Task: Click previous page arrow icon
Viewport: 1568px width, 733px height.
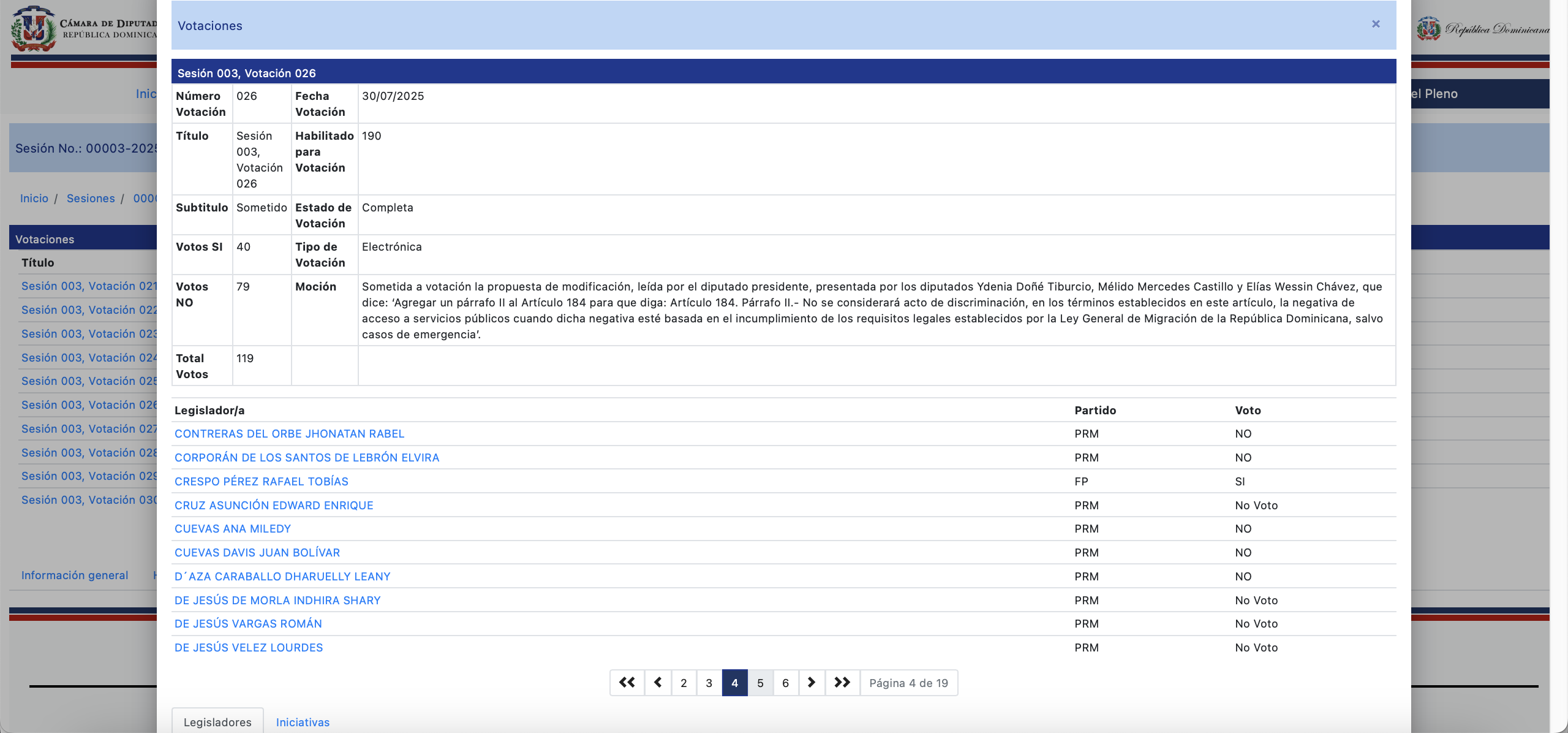Action: tap(658, 682)
